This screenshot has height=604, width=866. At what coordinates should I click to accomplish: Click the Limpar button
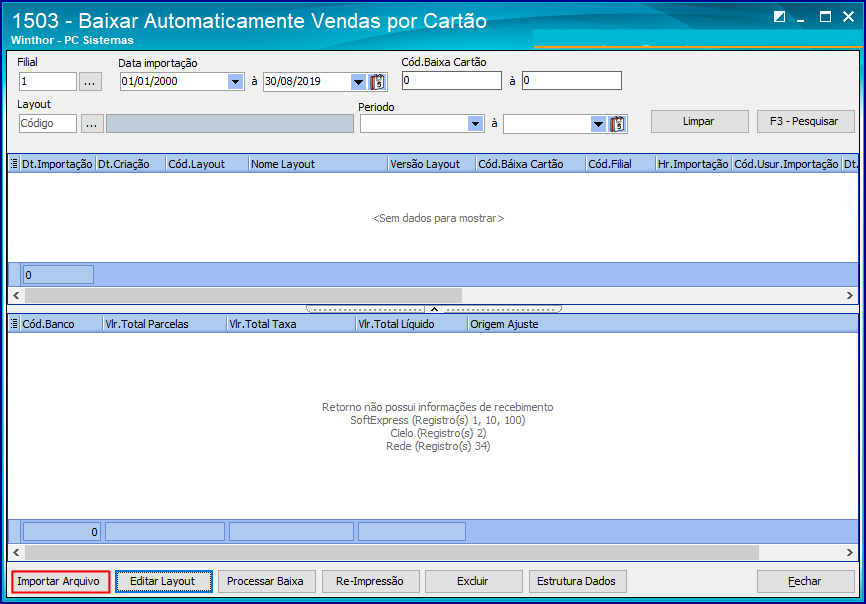[699, 121]
